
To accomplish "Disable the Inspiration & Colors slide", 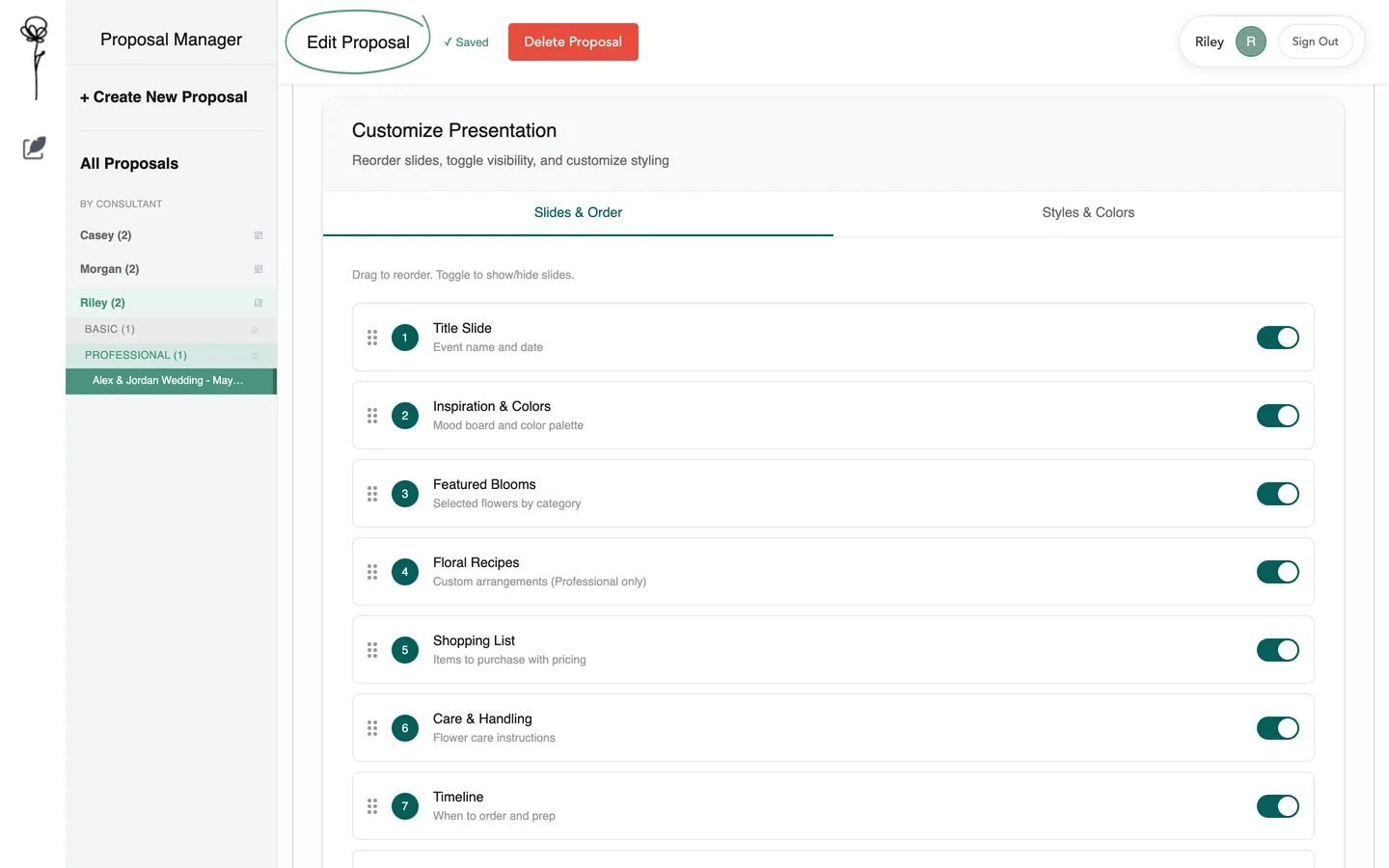I will click(x=1277, y=416).
